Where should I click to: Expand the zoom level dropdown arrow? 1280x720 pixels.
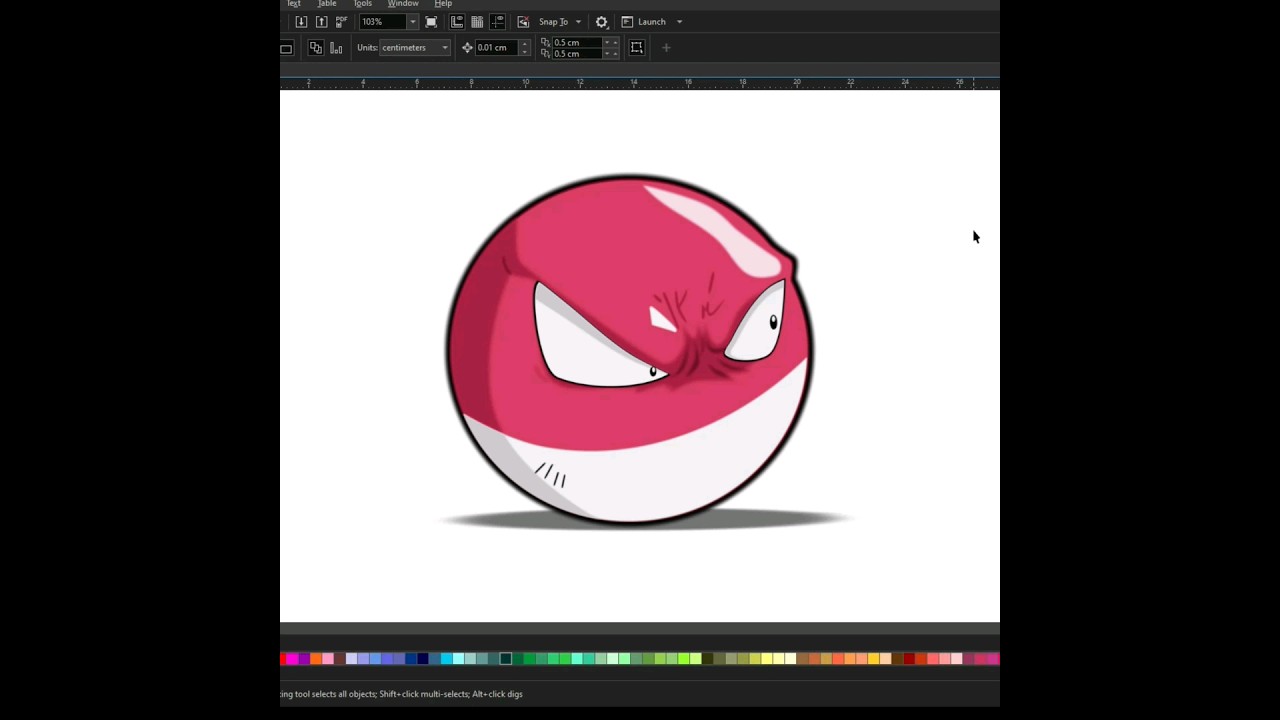coord(412,22)
